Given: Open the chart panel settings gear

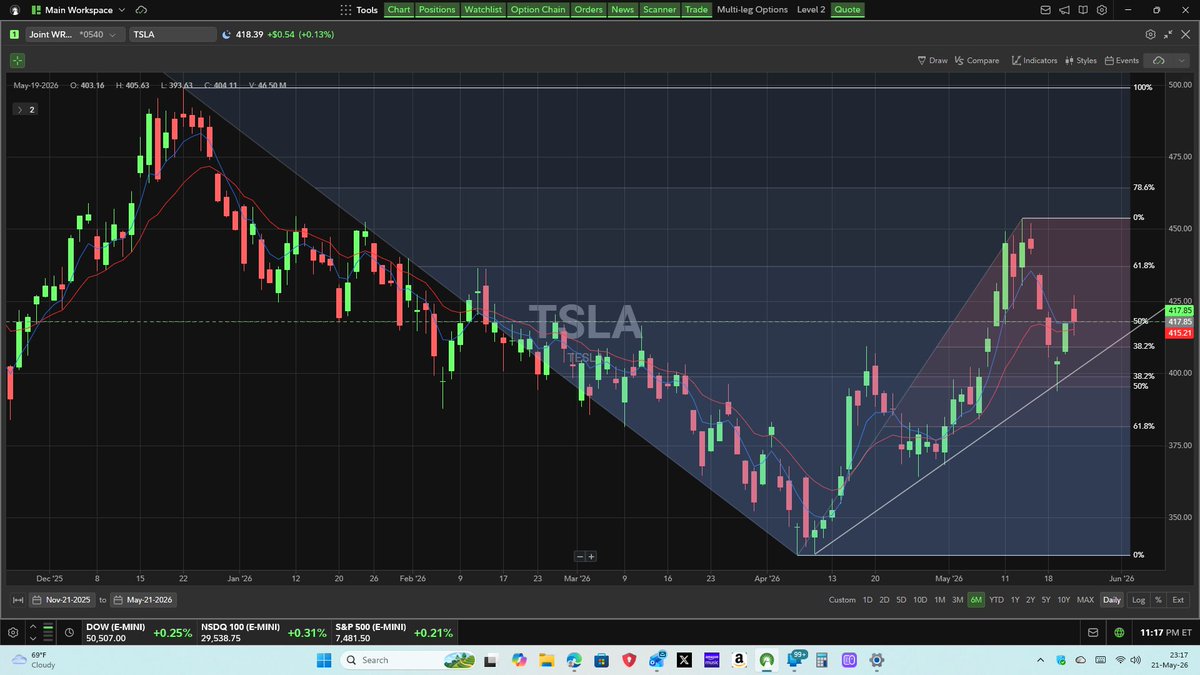Looking at the screenshot, I should [1150, 34].
